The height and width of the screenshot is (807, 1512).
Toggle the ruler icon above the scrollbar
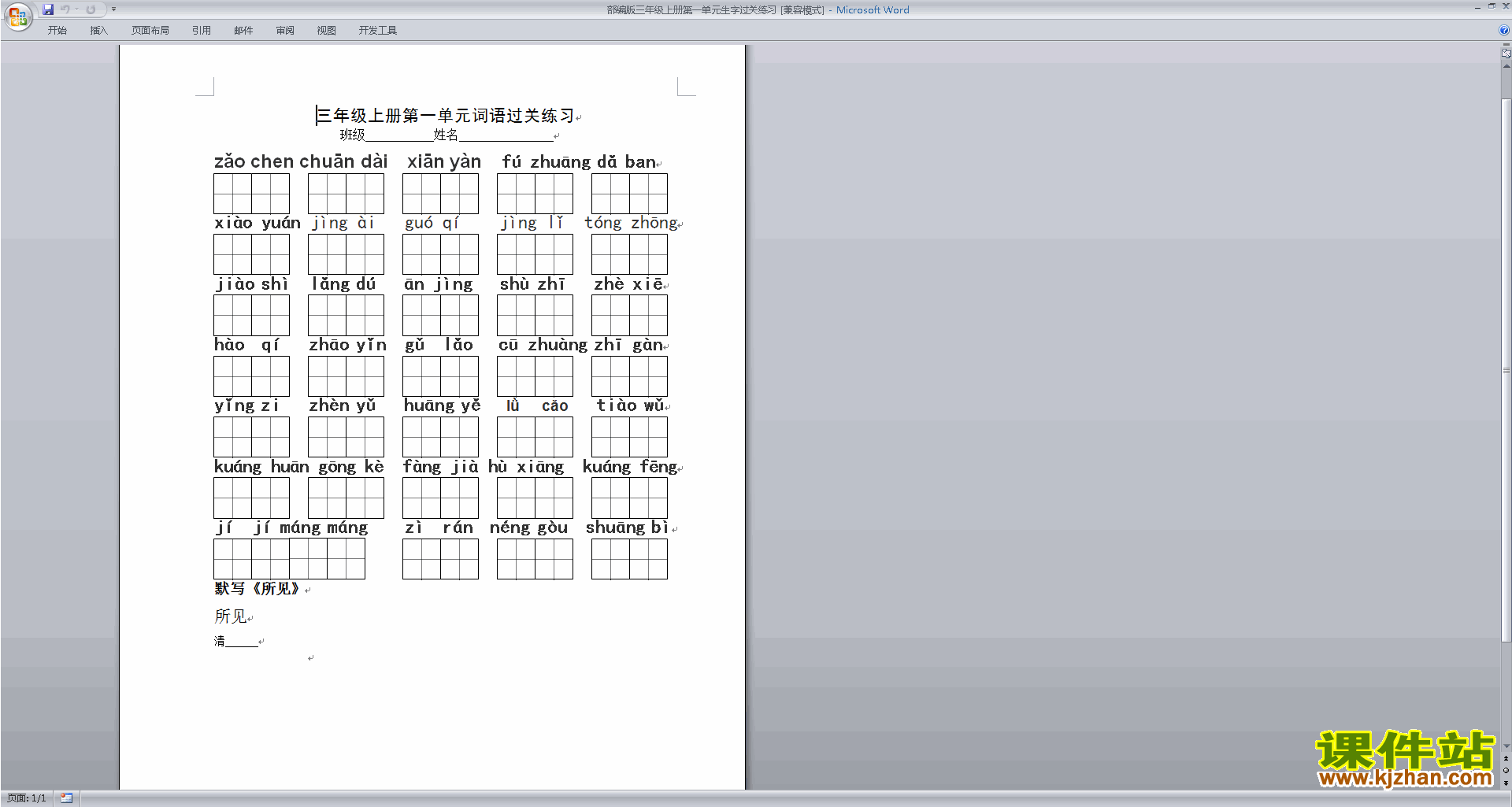1506,54
